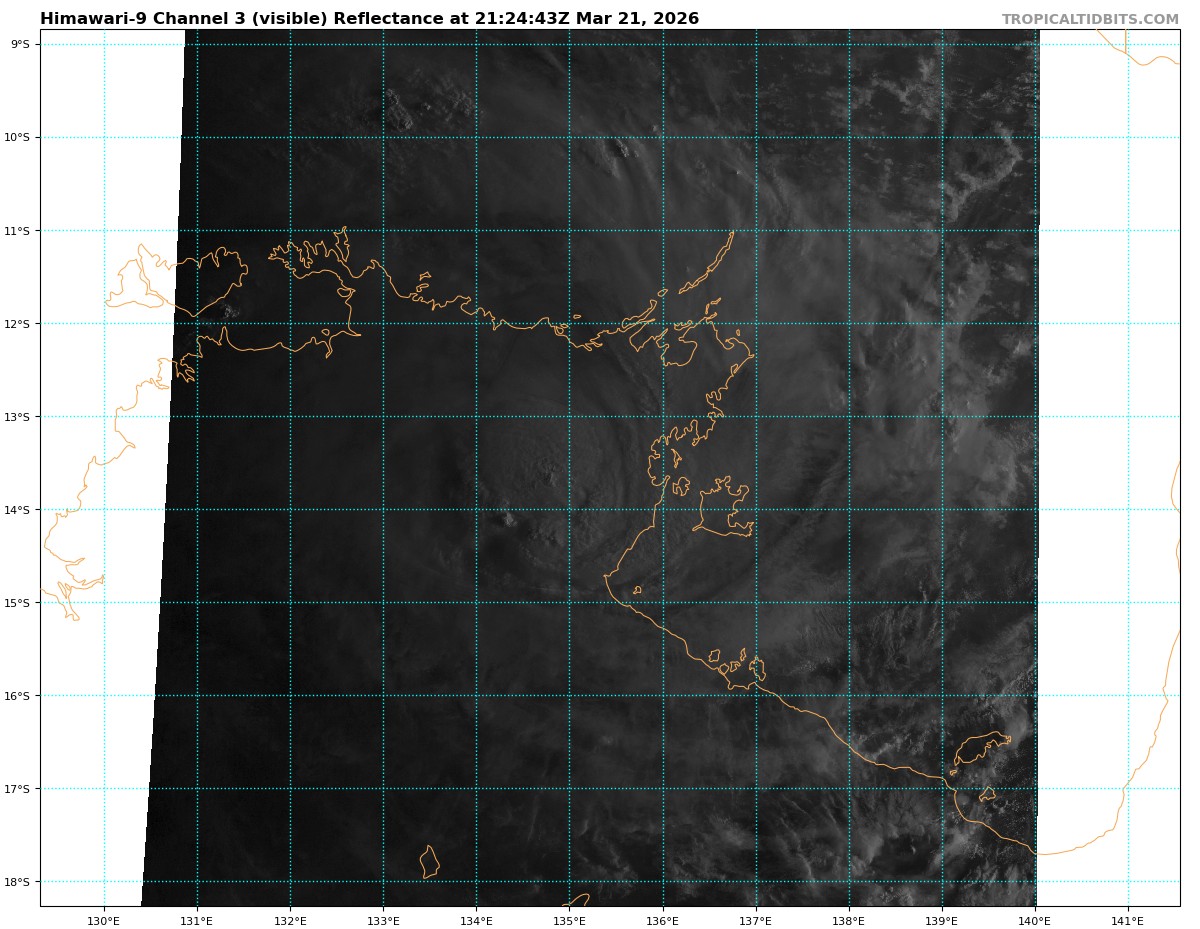1200x929 pixels.
Task: Select the 135°E longitude axis label
Action: pyautogui.click(x=569, y=918)
